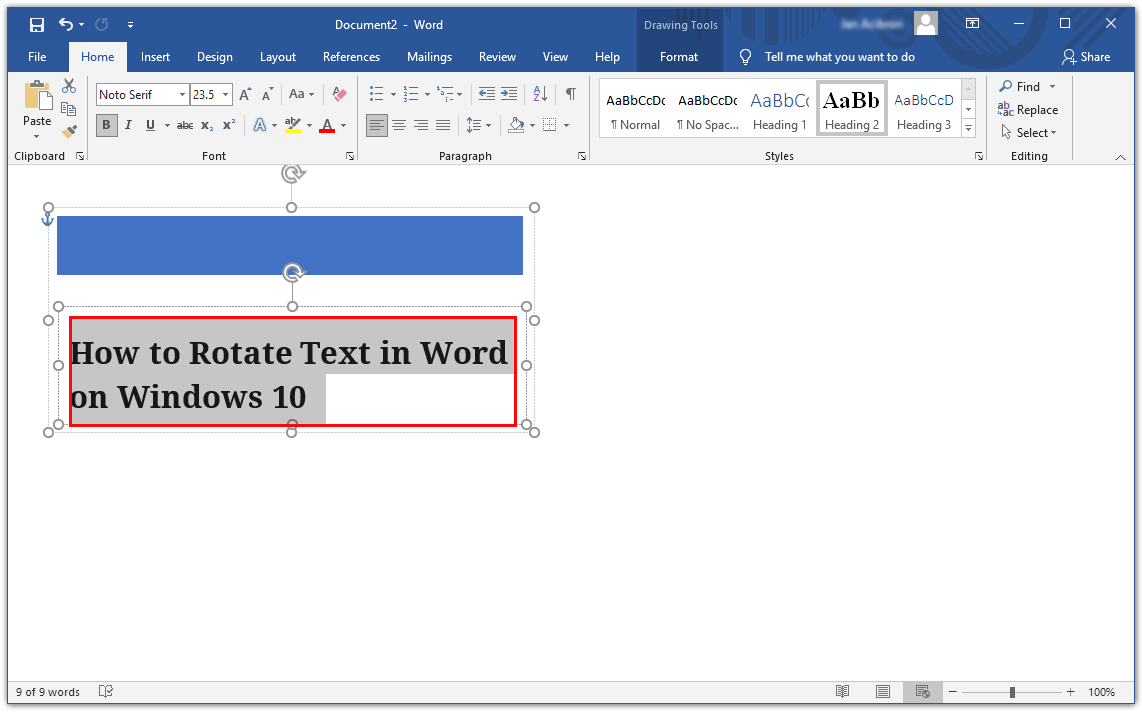Click the Clear All Formatting eraser icon
This screenshot has width=1142, height=713.
pos(339,94)
